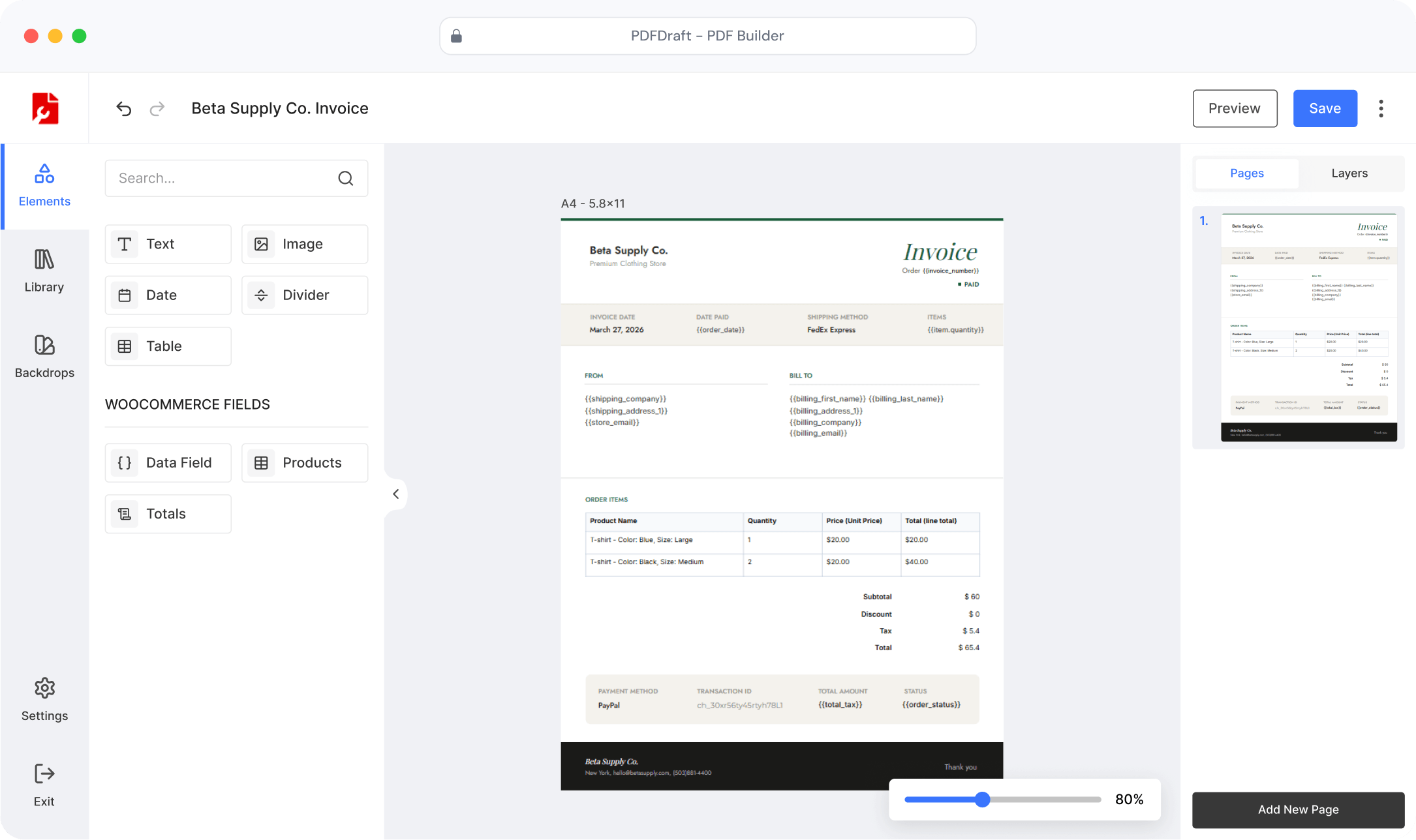Click the Preview button
Screen dimensions: 1416x840
(1235, 108)
